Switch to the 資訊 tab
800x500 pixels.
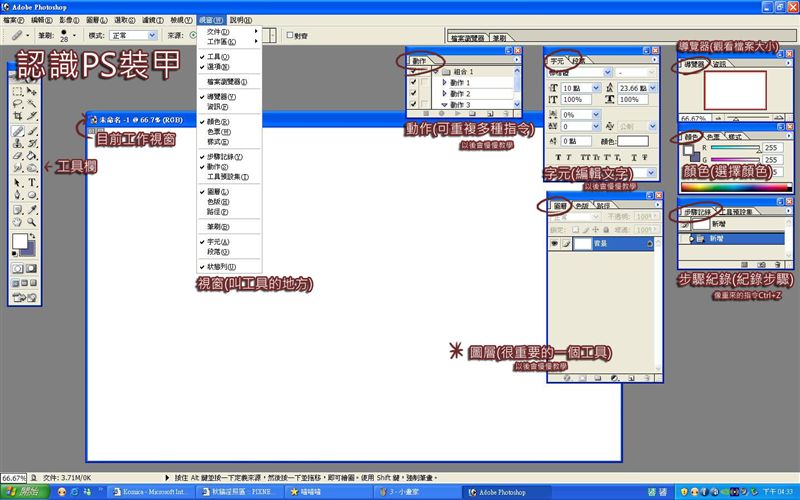[719, 64]
